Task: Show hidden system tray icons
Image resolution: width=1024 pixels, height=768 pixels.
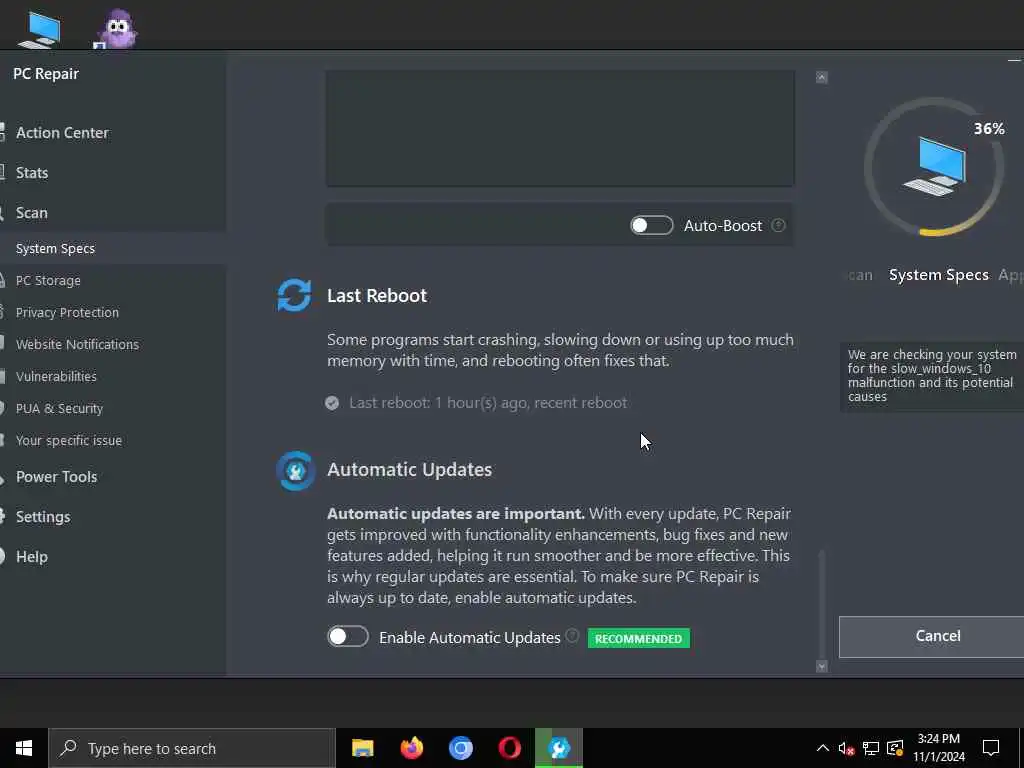Action: pos(823,748)
